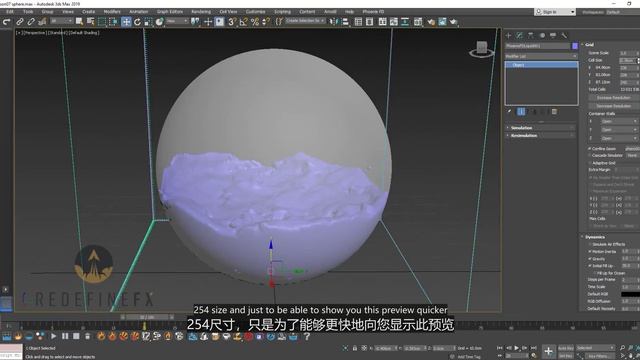Click the Render Production teapot icon
Viewport: 640px width, 360px height.
453,22
